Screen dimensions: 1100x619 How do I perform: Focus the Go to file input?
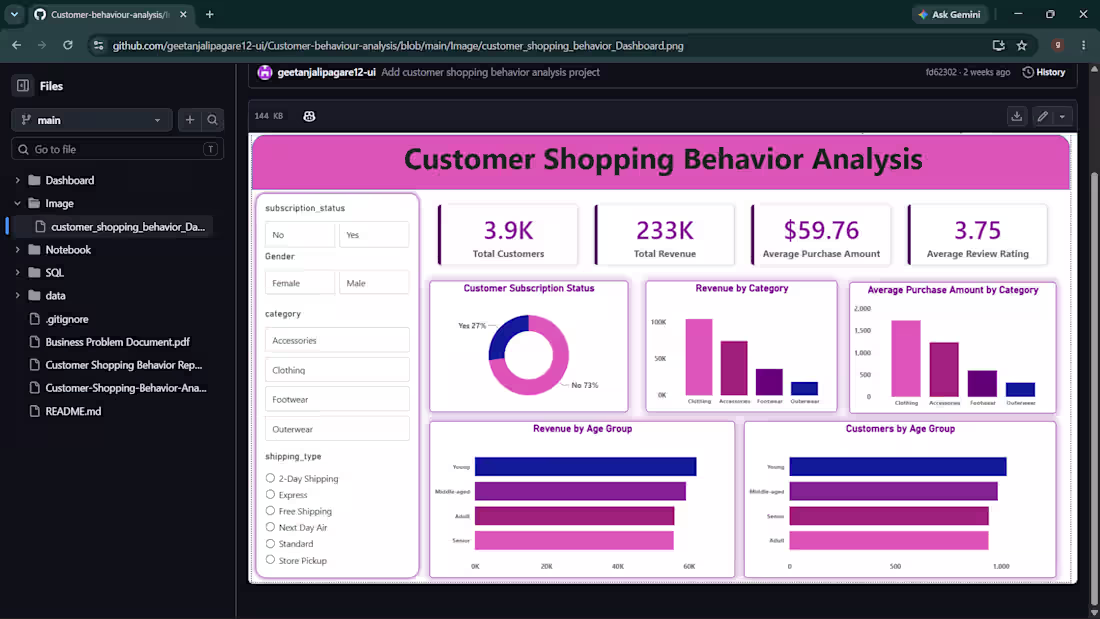pyautogui.click(x=117, y=149)
